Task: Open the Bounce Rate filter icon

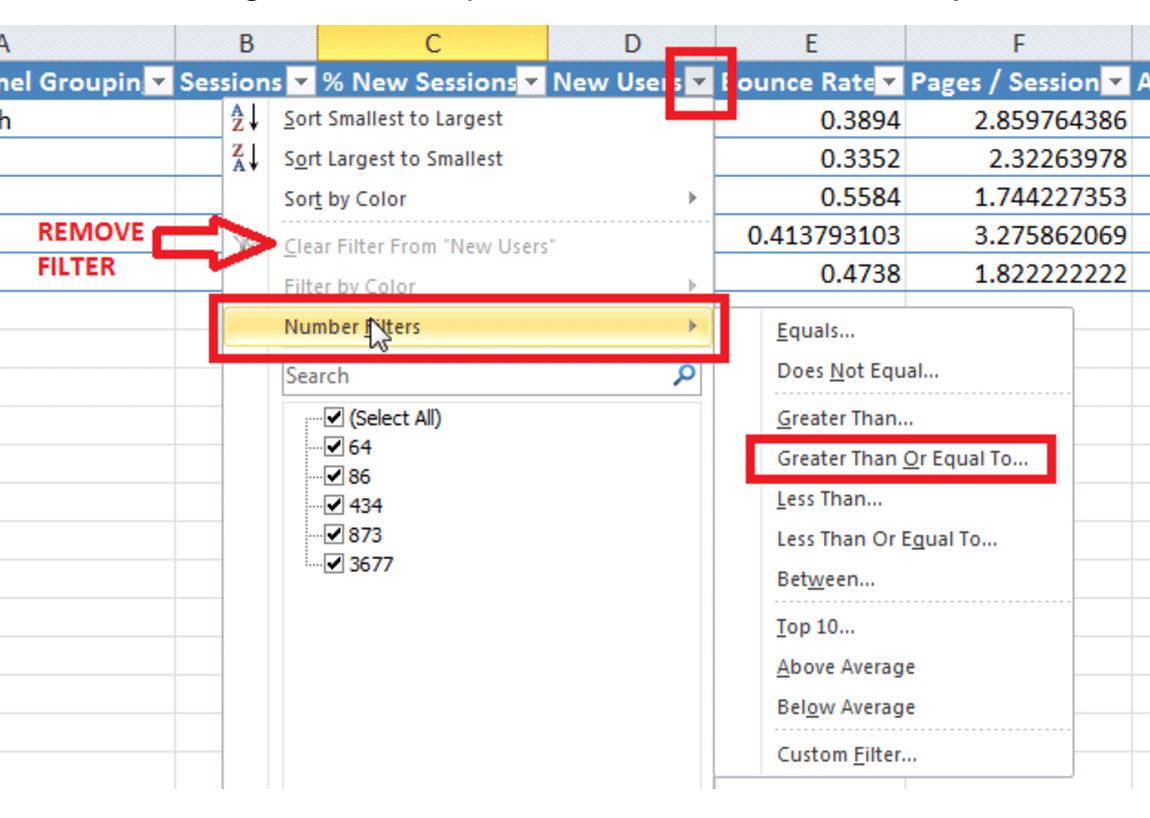Action: 888,81
